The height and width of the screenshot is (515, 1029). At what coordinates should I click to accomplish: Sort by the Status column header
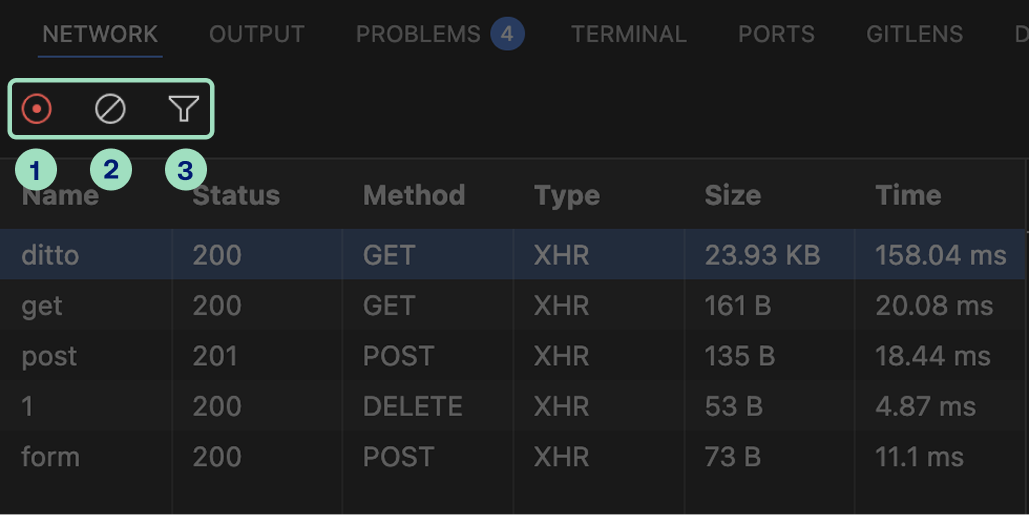236,195
